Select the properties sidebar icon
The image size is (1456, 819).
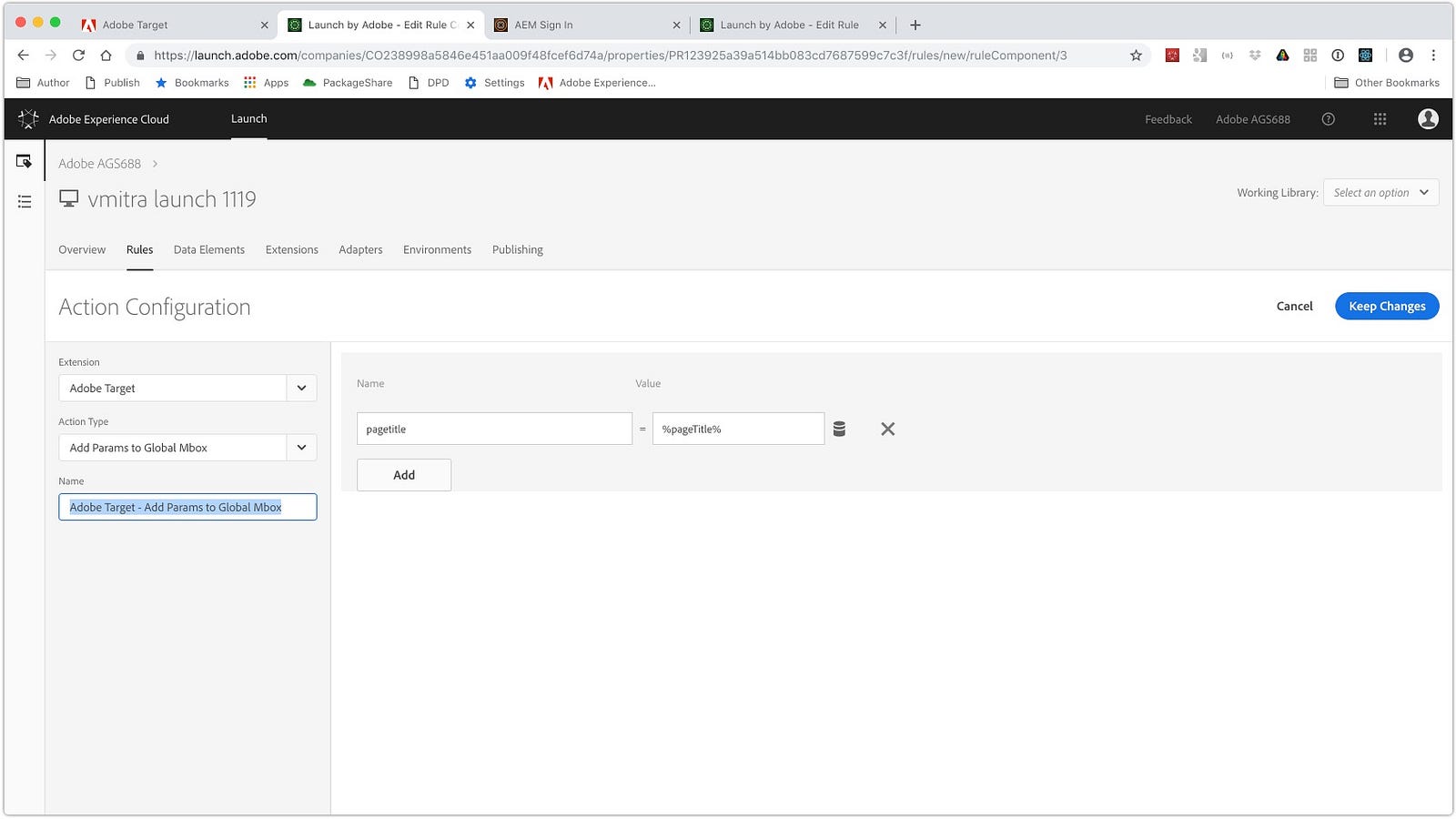click(x=25, y=161)
